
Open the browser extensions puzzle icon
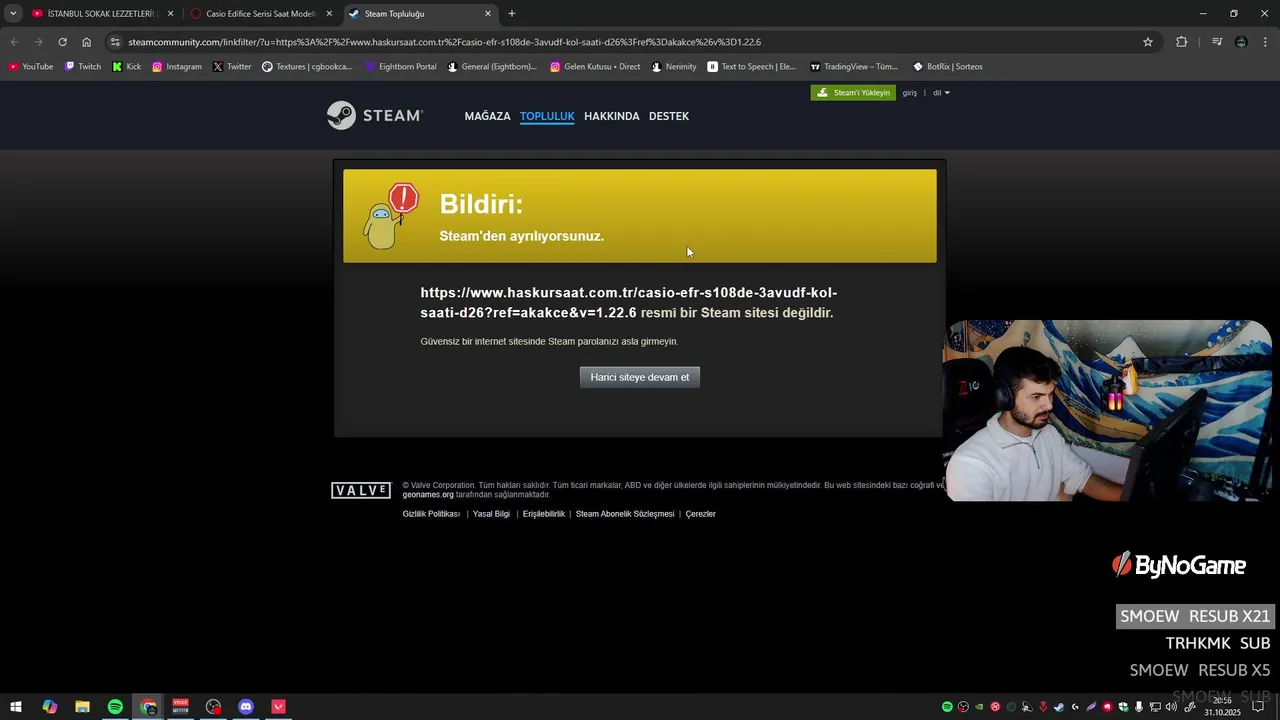tap(1182, 42)
